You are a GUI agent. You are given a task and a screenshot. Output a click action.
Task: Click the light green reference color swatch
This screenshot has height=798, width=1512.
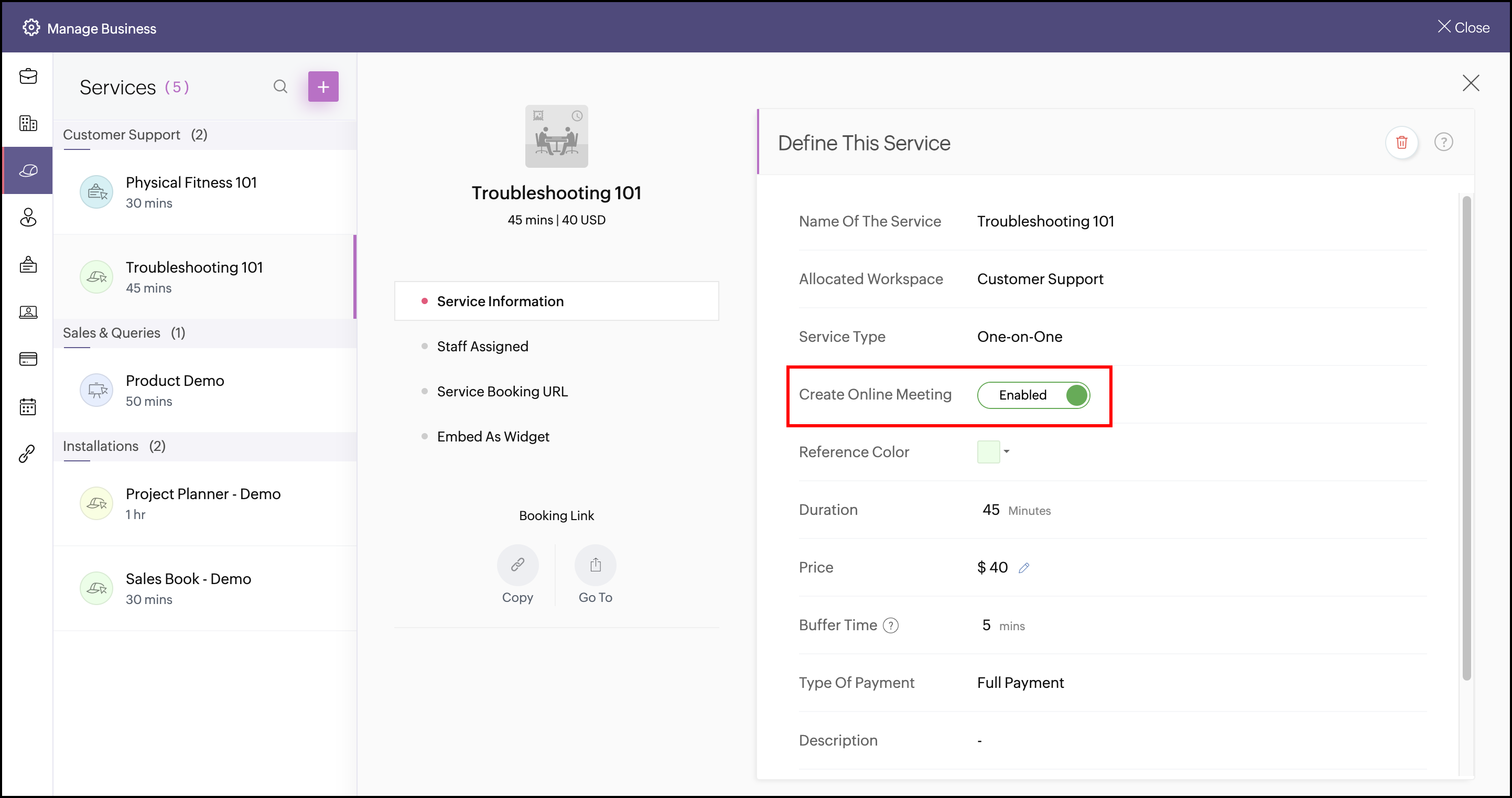pyautogui.click(x=988, y=452)
